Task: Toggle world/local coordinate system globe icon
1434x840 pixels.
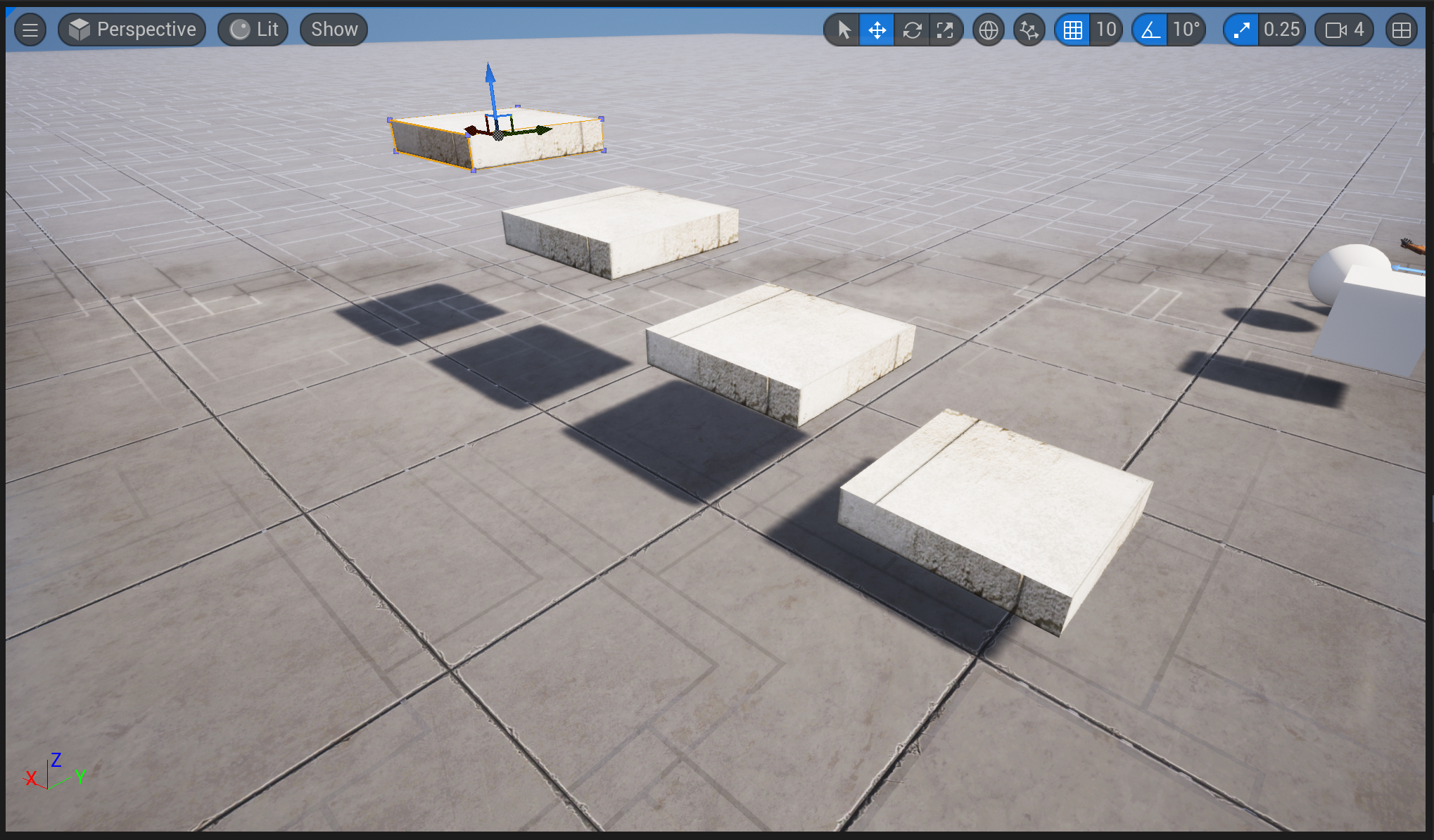Action: [x=989, y=30]
